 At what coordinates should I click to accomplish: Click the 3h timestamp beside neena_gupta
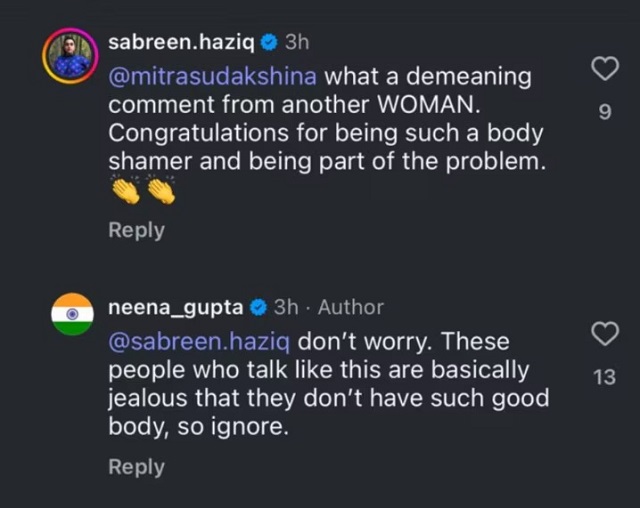pos(286,307)
